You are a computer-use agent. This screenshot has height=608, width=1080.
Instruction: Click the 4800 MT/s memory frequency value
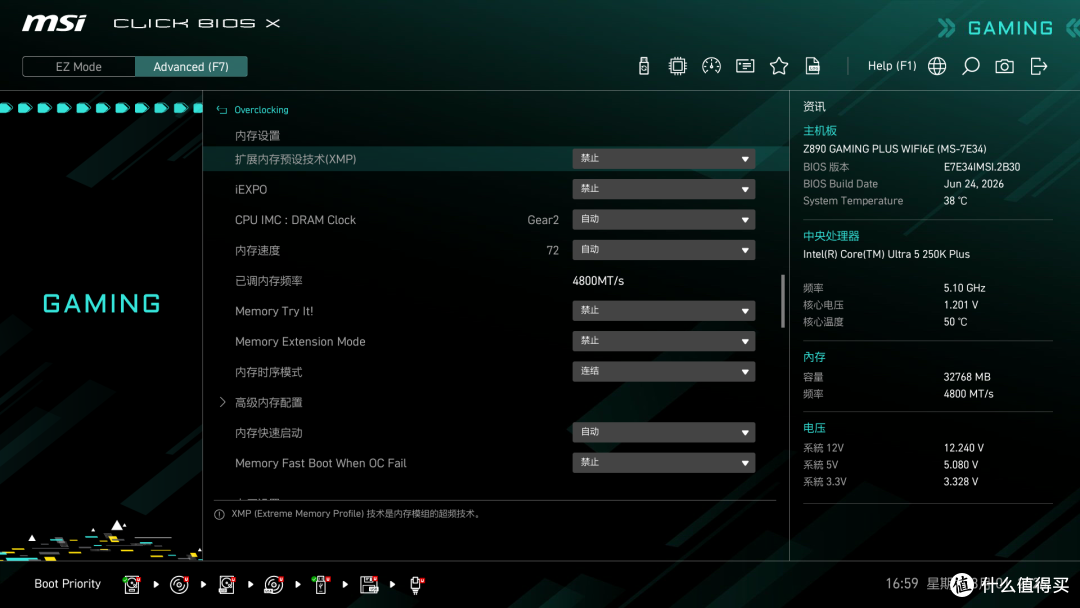point(968,394)
